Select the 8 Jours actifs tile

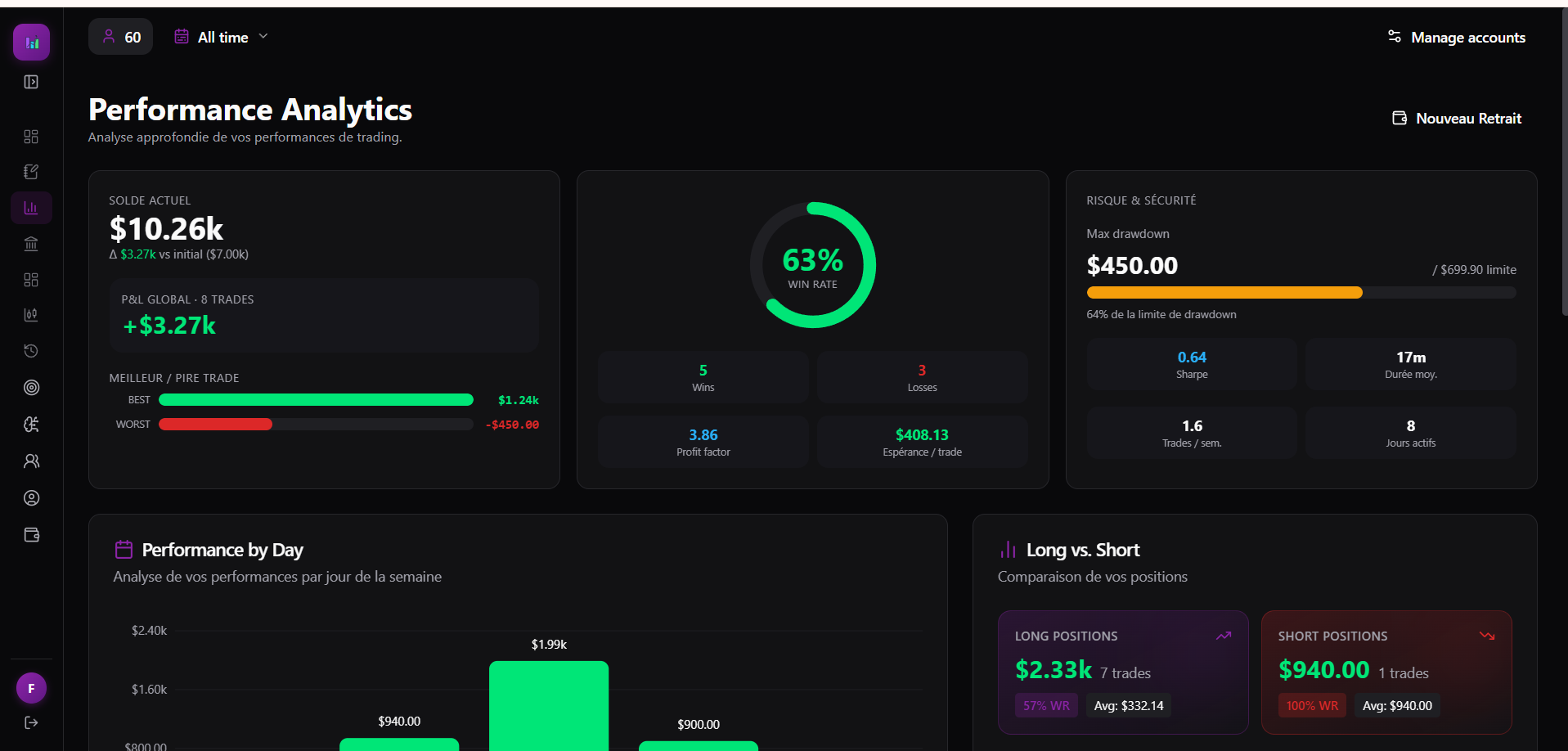[1411, 433]
